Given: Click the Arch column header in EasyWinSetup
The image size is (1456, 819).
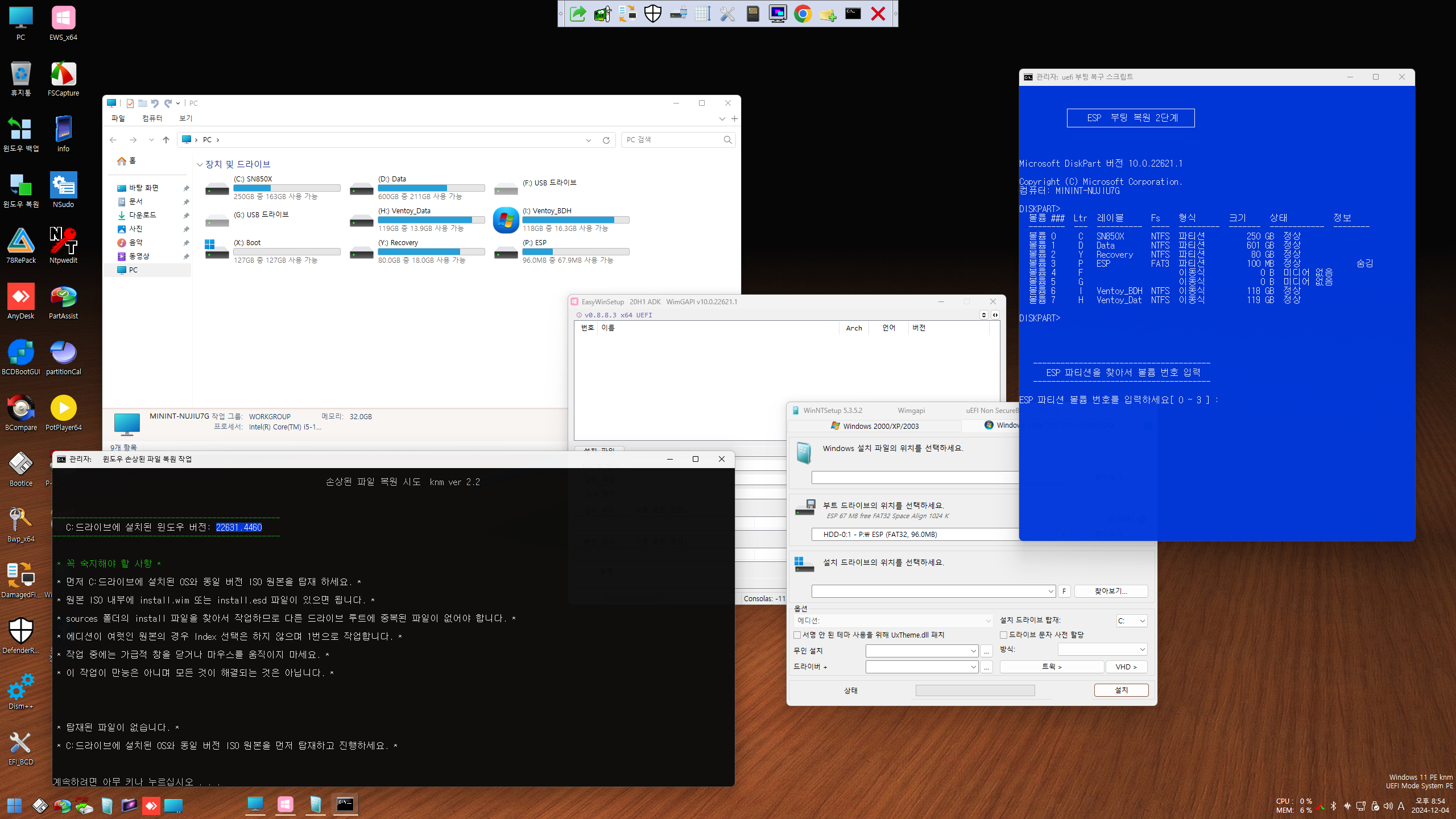Looking at the screenshot, I should (854, 328).
